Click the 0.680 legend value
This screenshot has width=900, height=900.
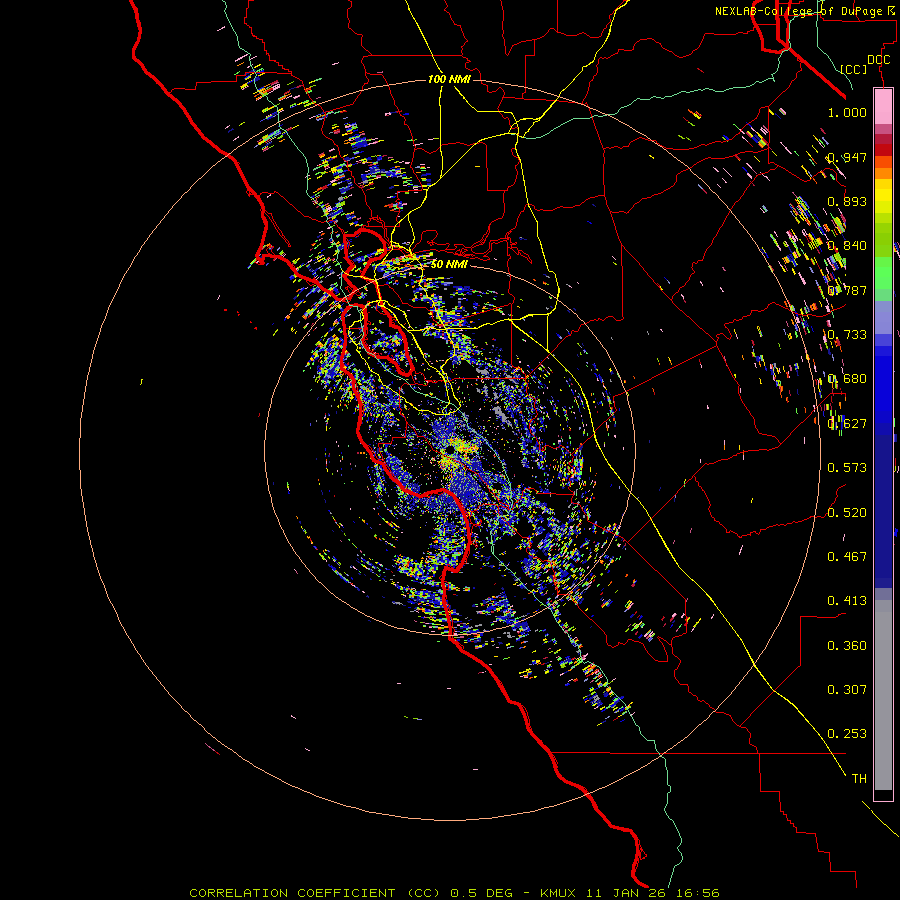coord(847,379)
